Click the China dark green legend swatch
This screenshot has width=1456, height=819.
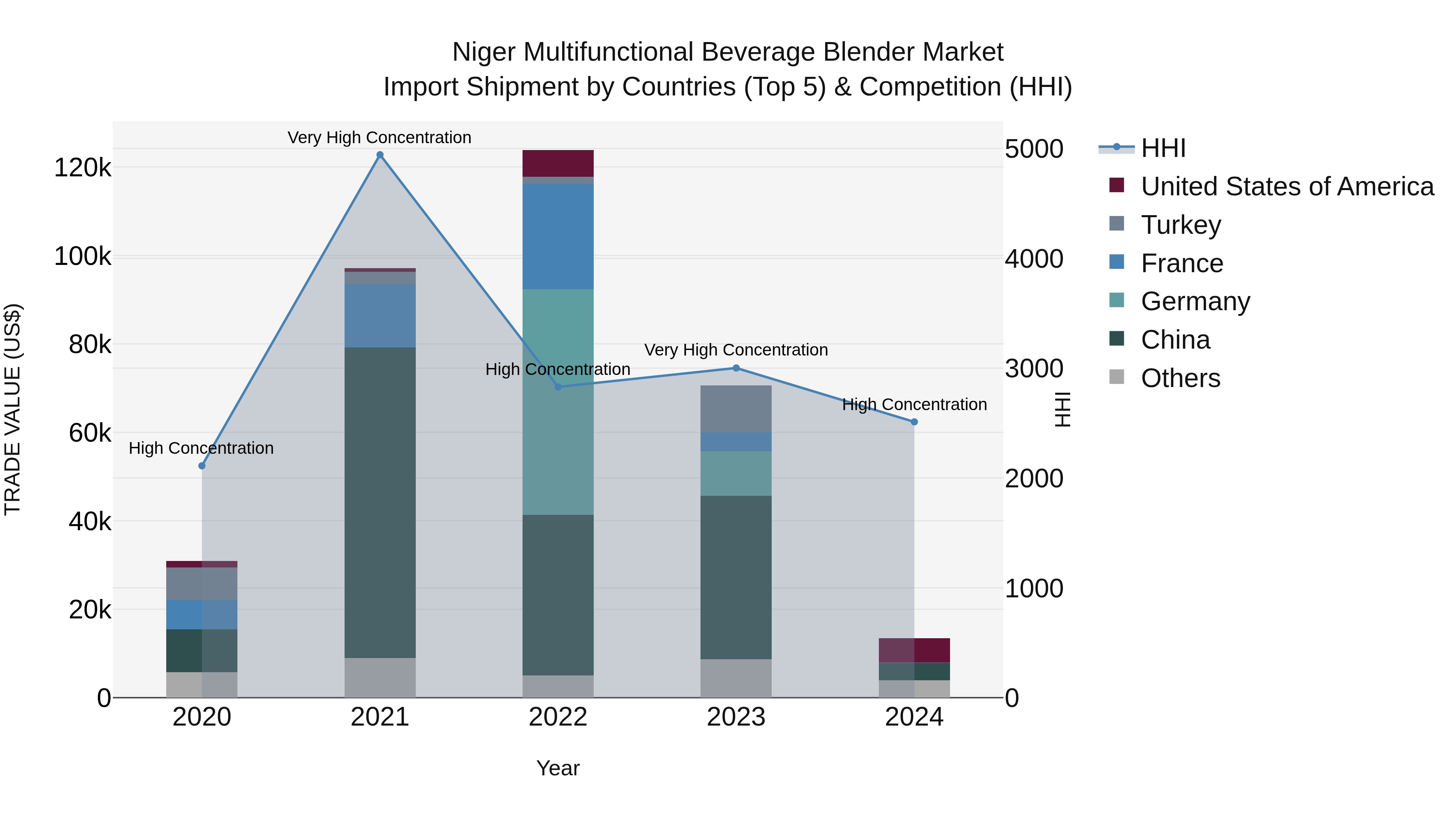1116,339
